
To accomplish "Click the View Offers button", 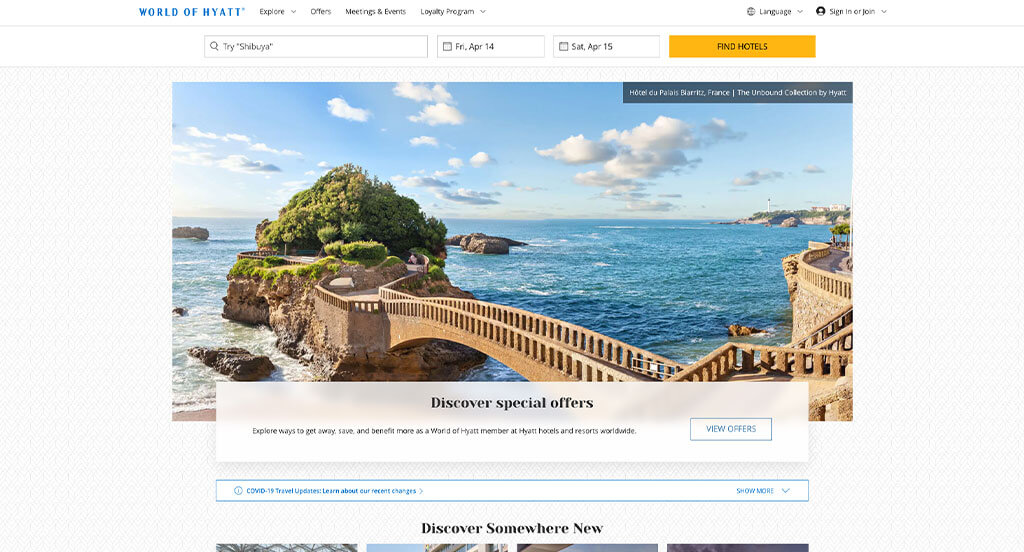I will coord(731,429).
